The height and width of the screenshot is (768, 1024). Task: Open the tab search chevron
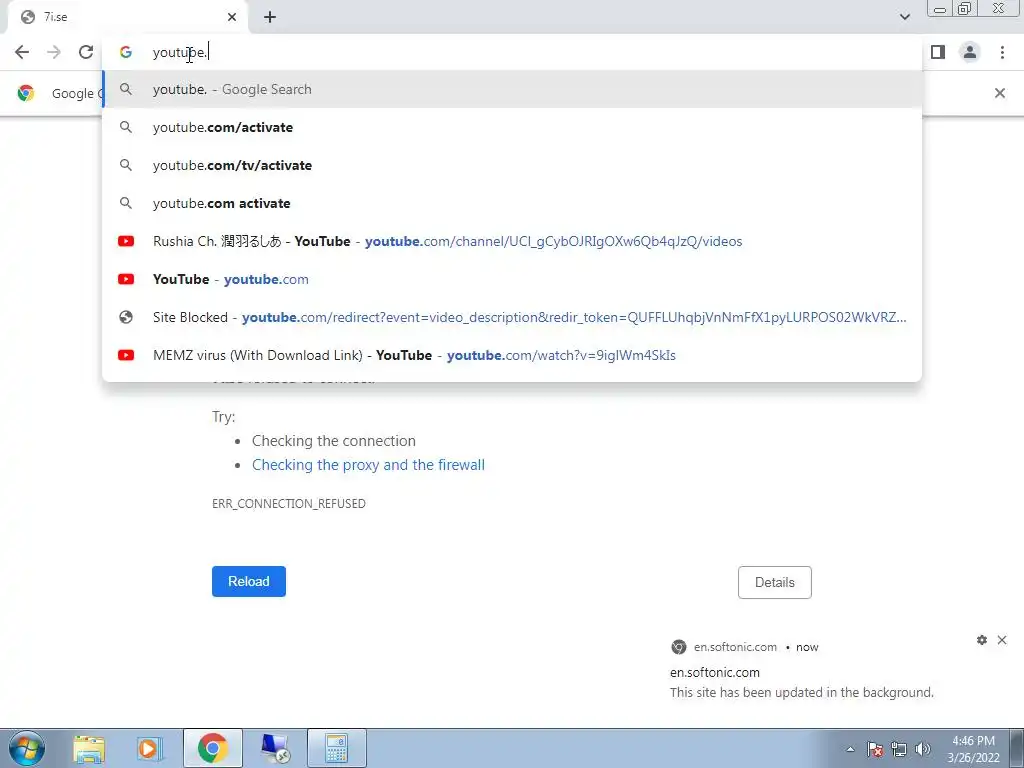[x=904, y=17]
